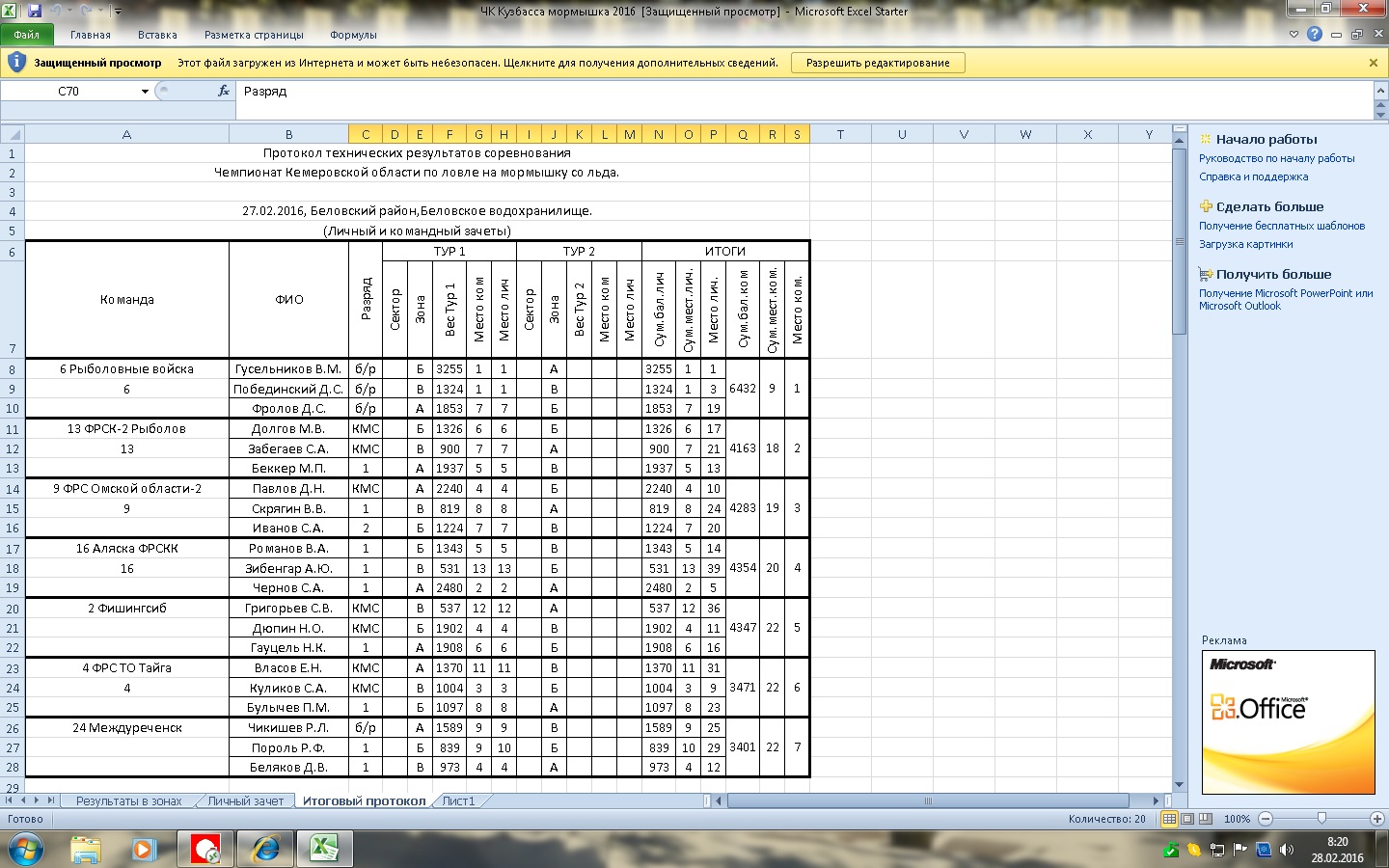The width and height of the screenshot is (1389, 868).
Task: Switch to Normal view mode
Action: (x=1169, y=819)
